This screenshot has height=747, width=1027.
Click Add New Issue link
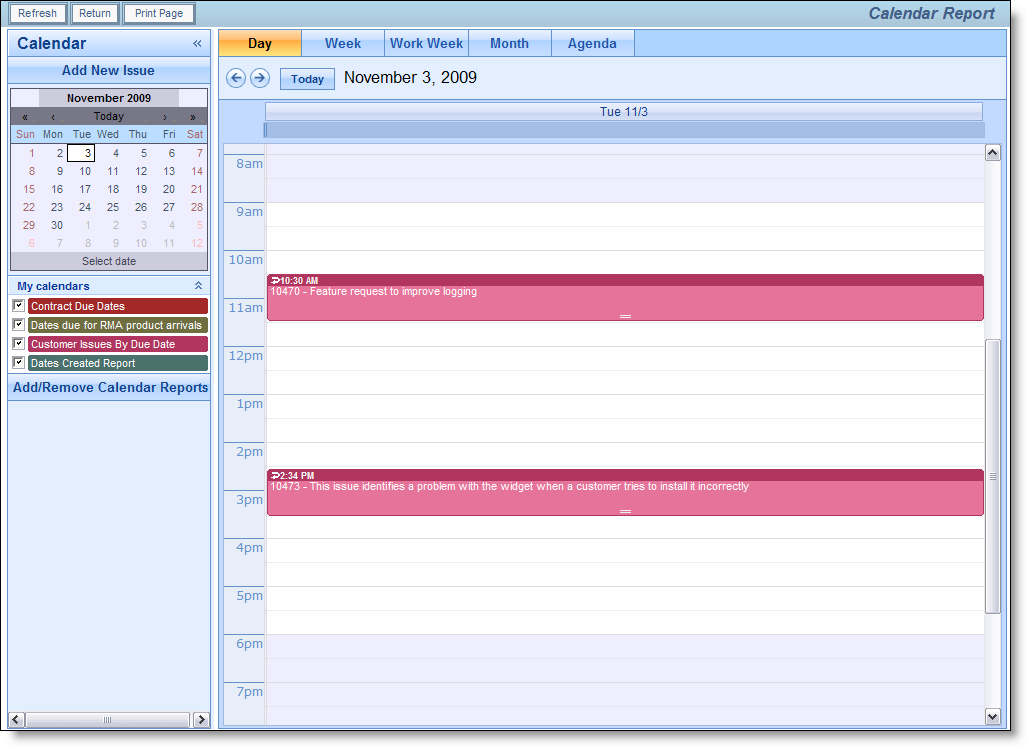(108, 71)
